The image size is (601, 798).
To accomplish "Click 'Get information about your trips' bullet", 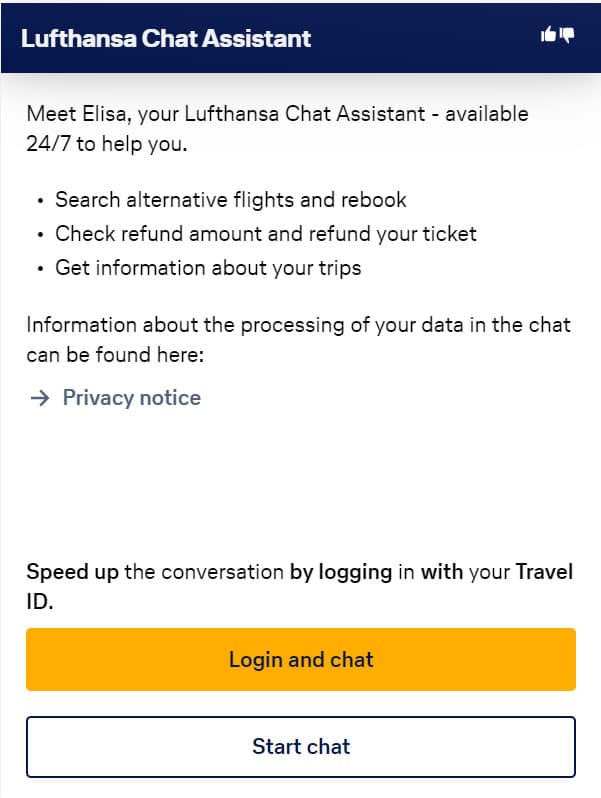I will pyautogui.click(x=207, y=268).
